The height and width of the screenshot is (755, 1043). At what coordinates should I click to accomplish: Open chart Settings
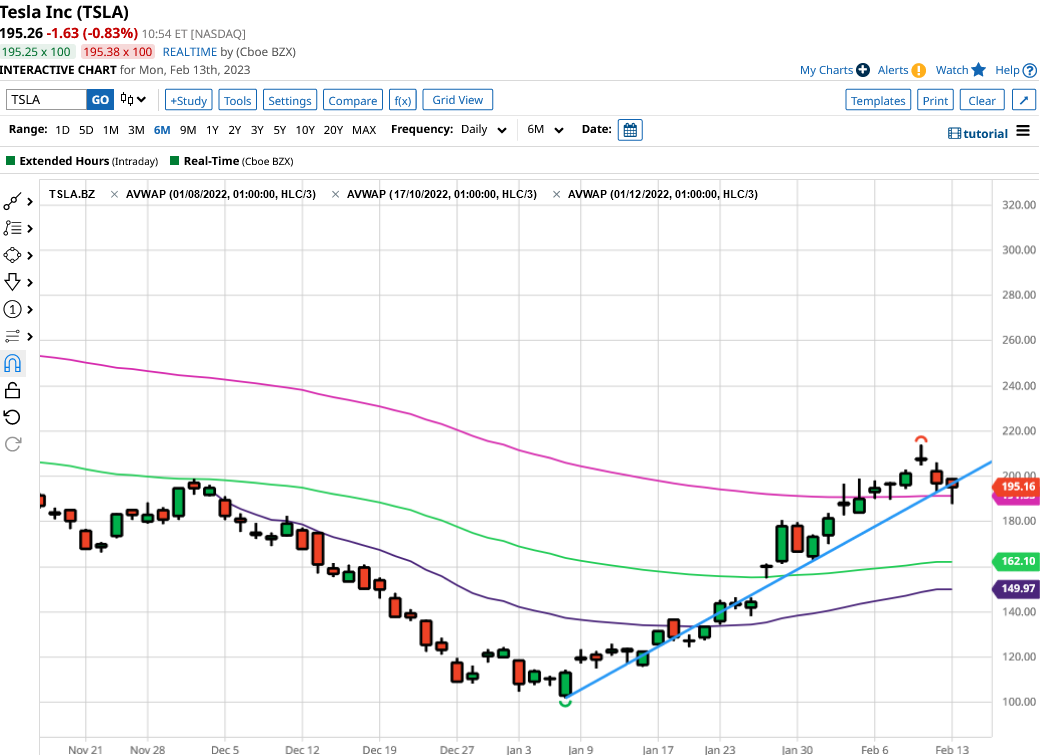click(289, 100)
